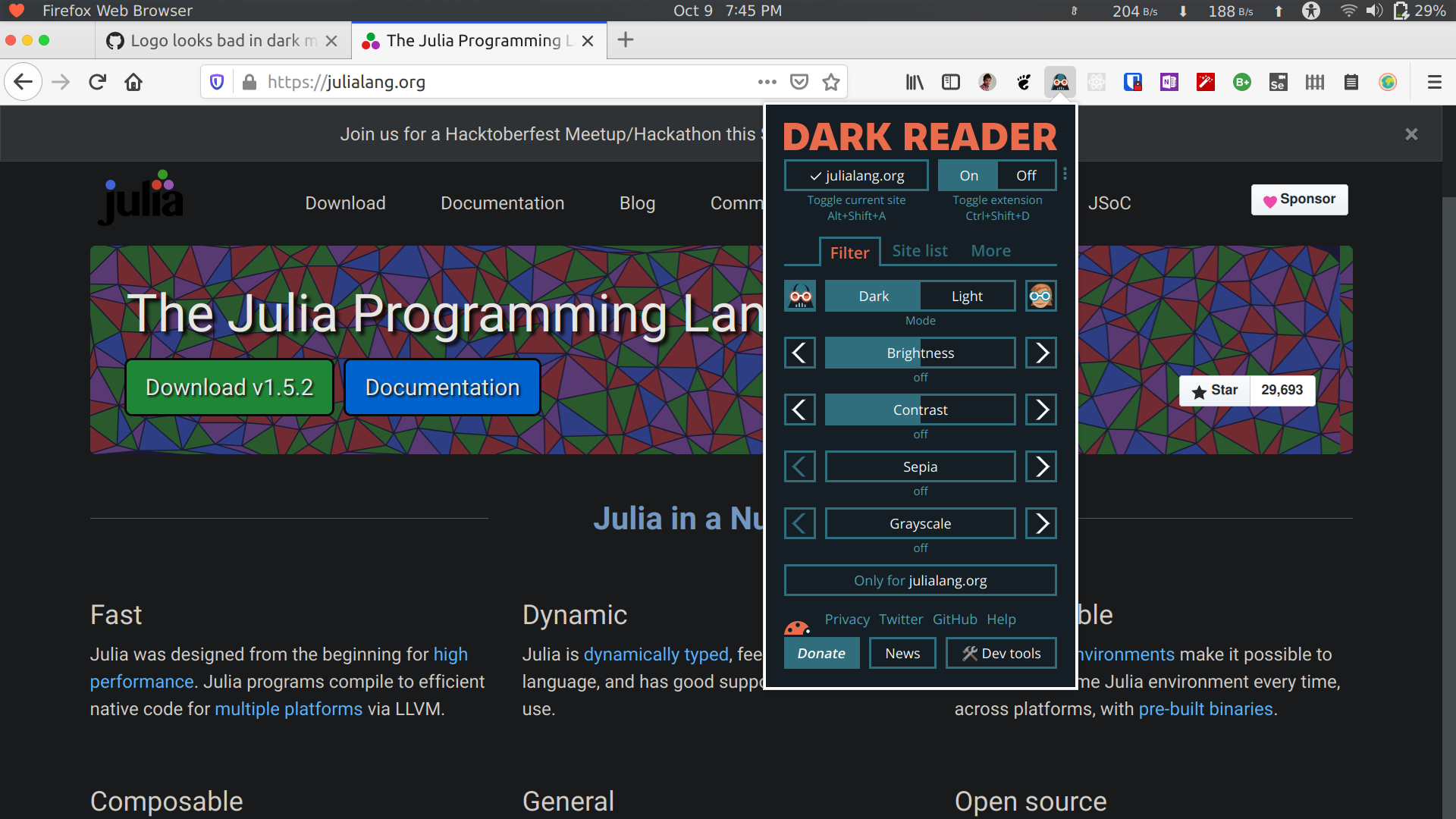
Task: Switch to the Filter tab
Action: click(849, 252)
